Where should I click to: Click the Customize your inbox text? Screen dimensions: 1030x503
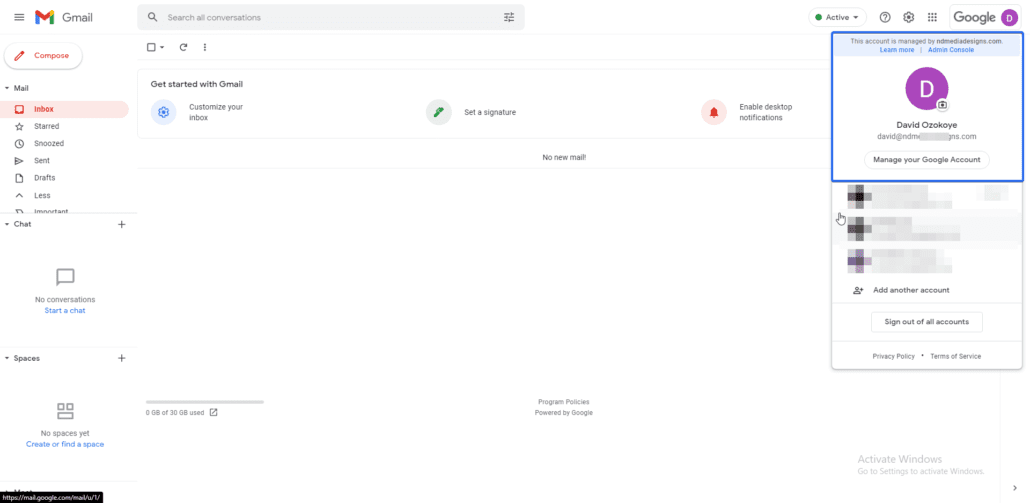(216, 112)
